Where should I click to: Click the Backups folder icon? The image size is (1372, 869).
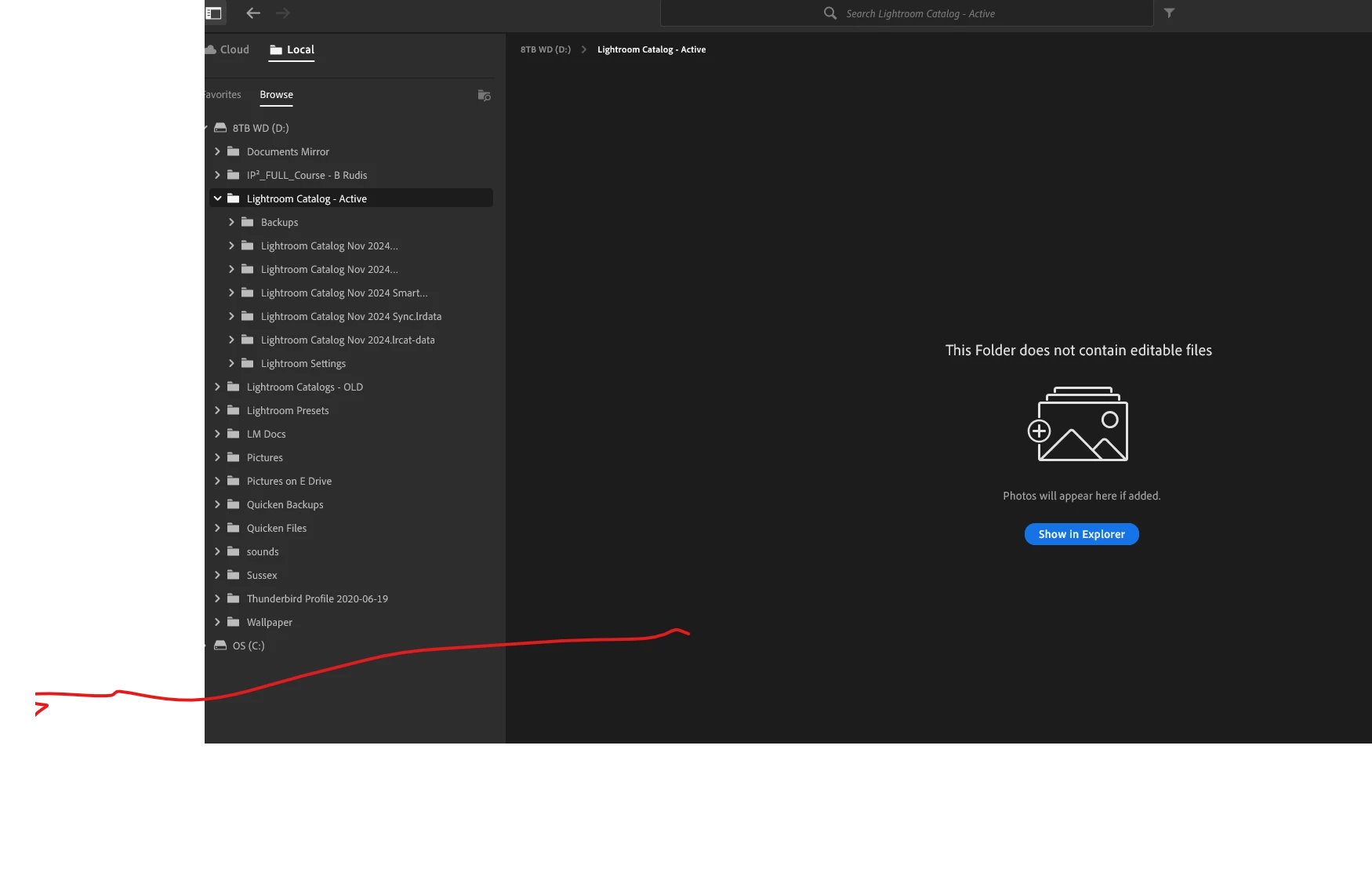[247, 222]
